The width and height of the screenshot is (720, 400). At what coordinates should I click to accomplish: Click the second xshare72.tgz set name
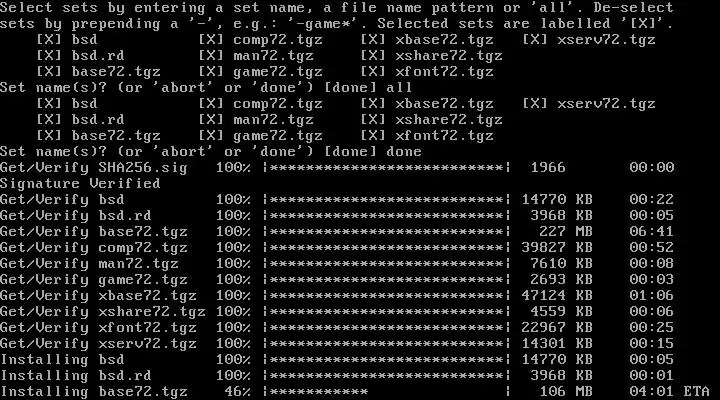click(x=449, y=120)
